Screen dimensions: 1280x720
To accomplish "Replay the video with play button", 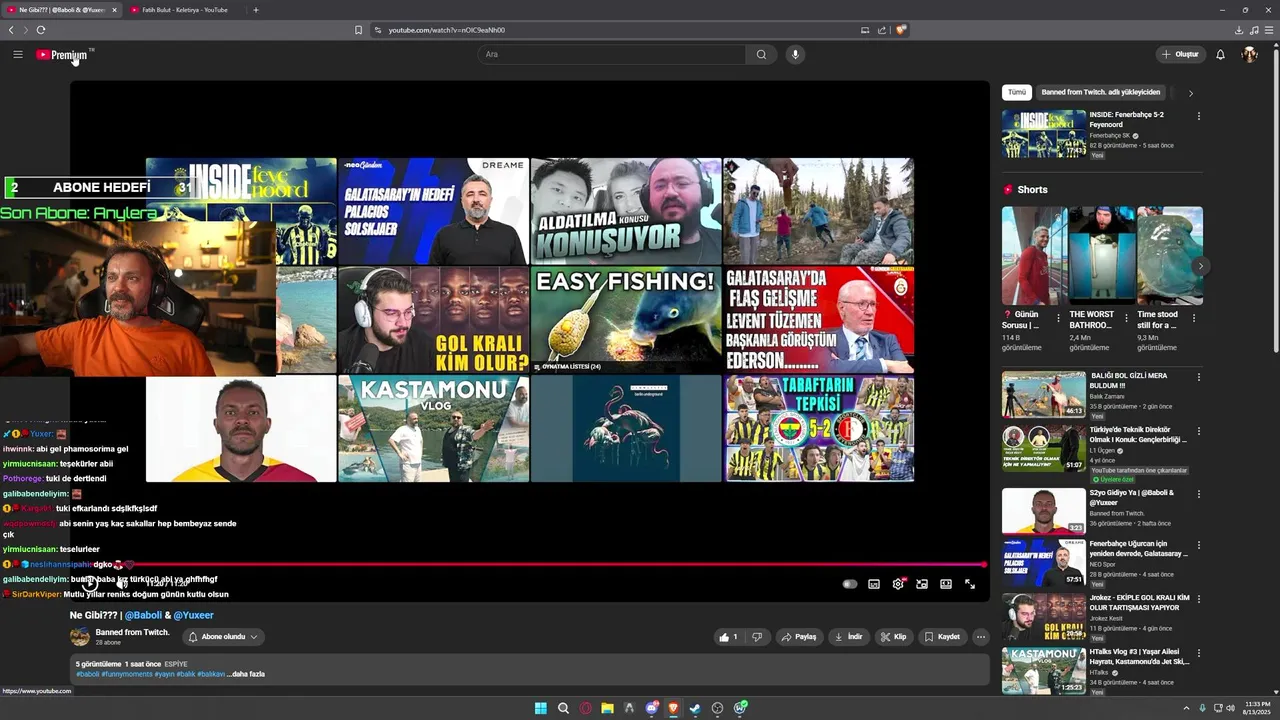I will coord(88,584).
